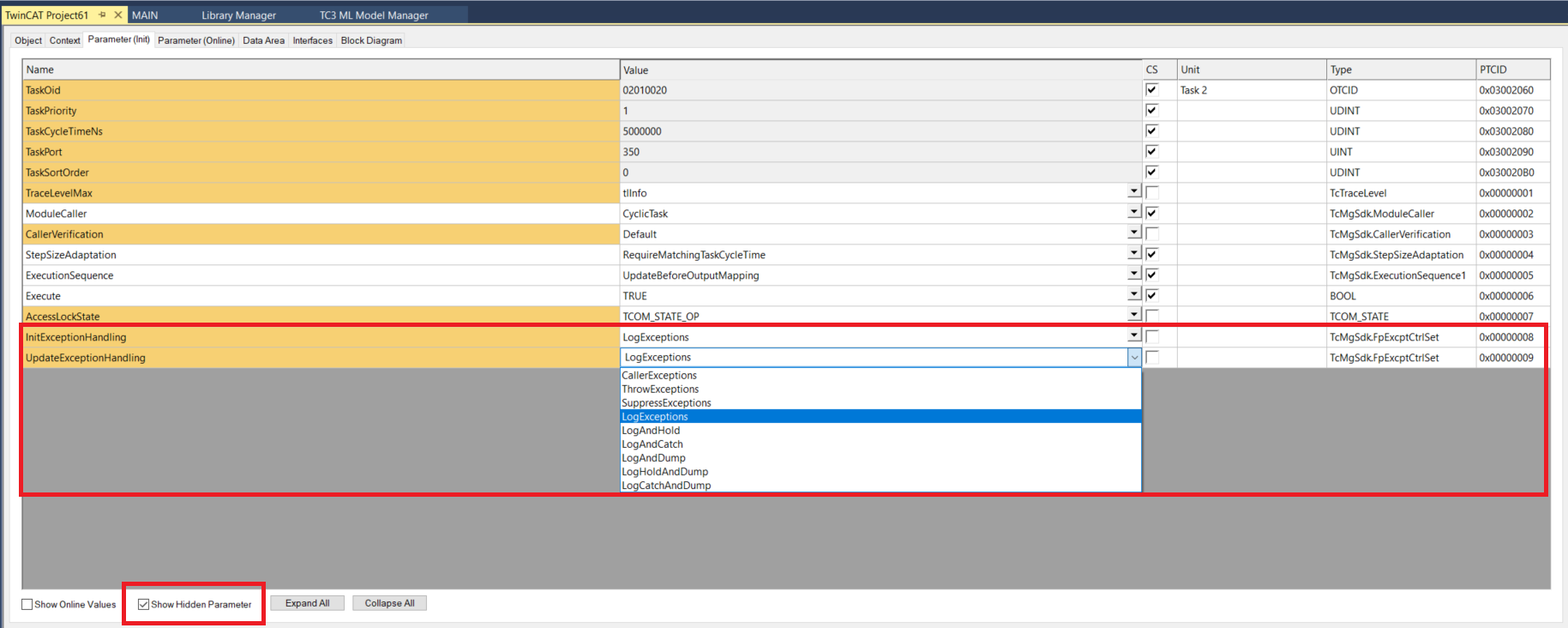Click the Name column header
This screenshot has width=1568, height=628.
click(321, 69)
